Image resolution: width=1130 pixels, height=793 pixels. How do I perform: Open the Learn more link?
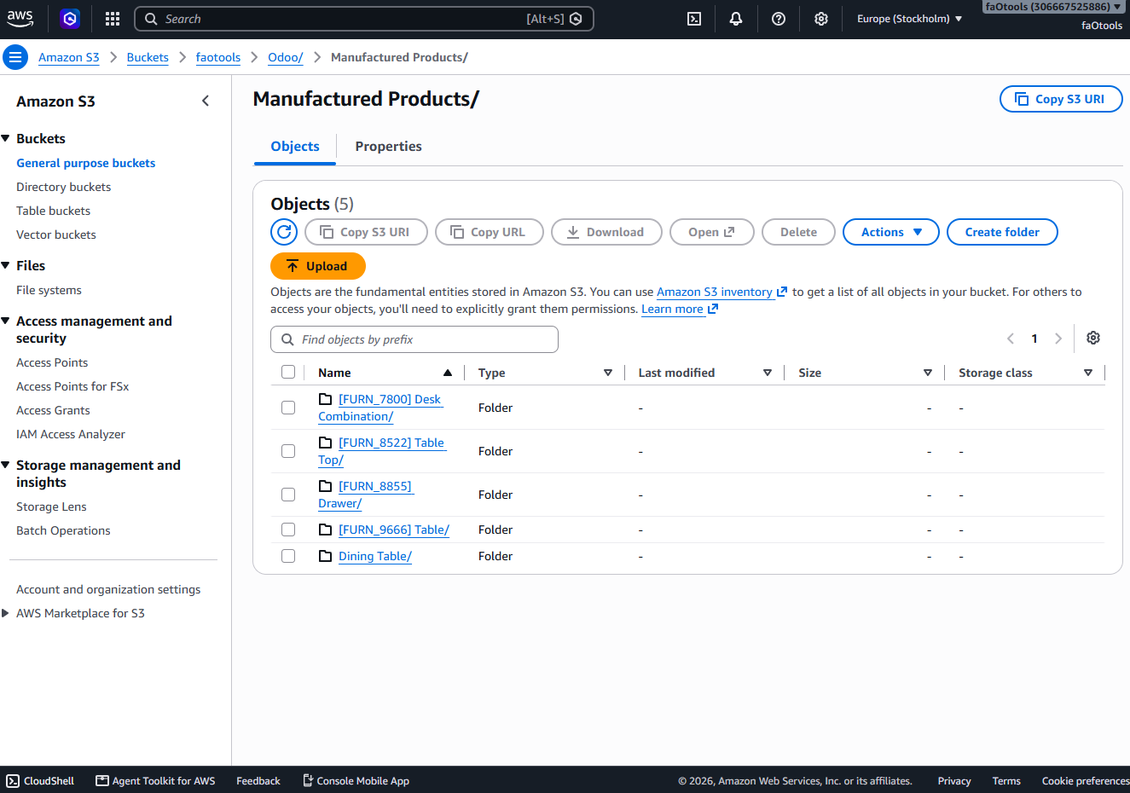(x=680, y=309)
